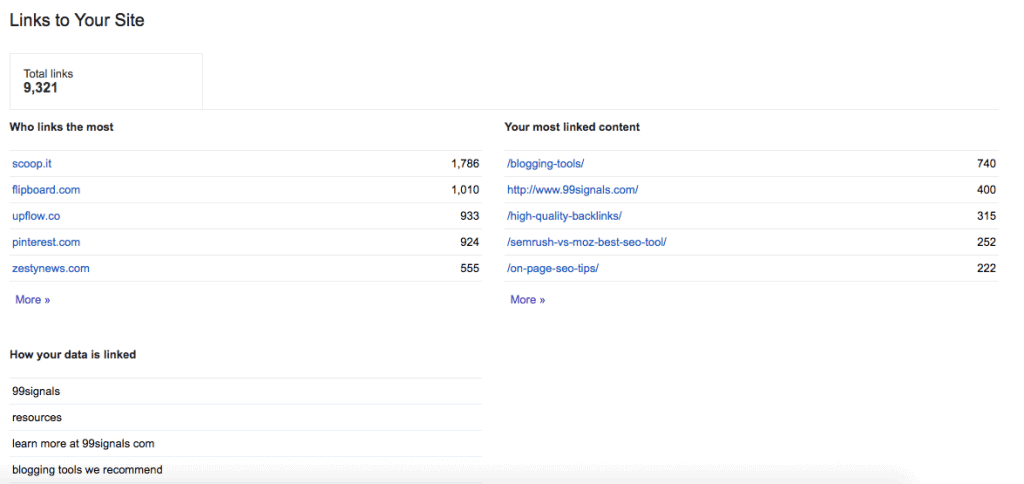Click the 'resources' anchor text row
This screenshot has width=1024, height=484.
36,417
